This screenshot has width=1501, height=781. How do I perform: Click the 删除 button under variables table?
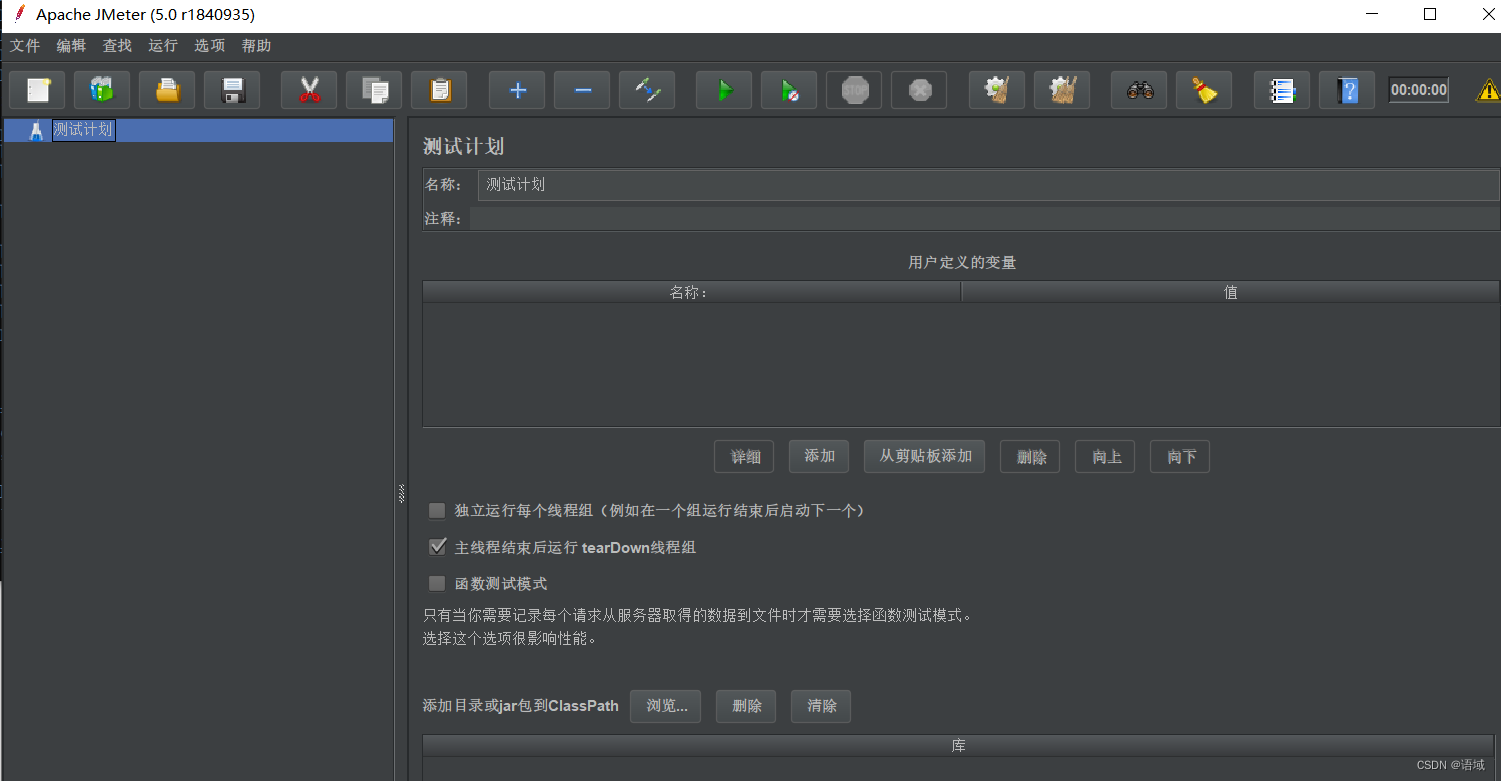[1030, 457]
